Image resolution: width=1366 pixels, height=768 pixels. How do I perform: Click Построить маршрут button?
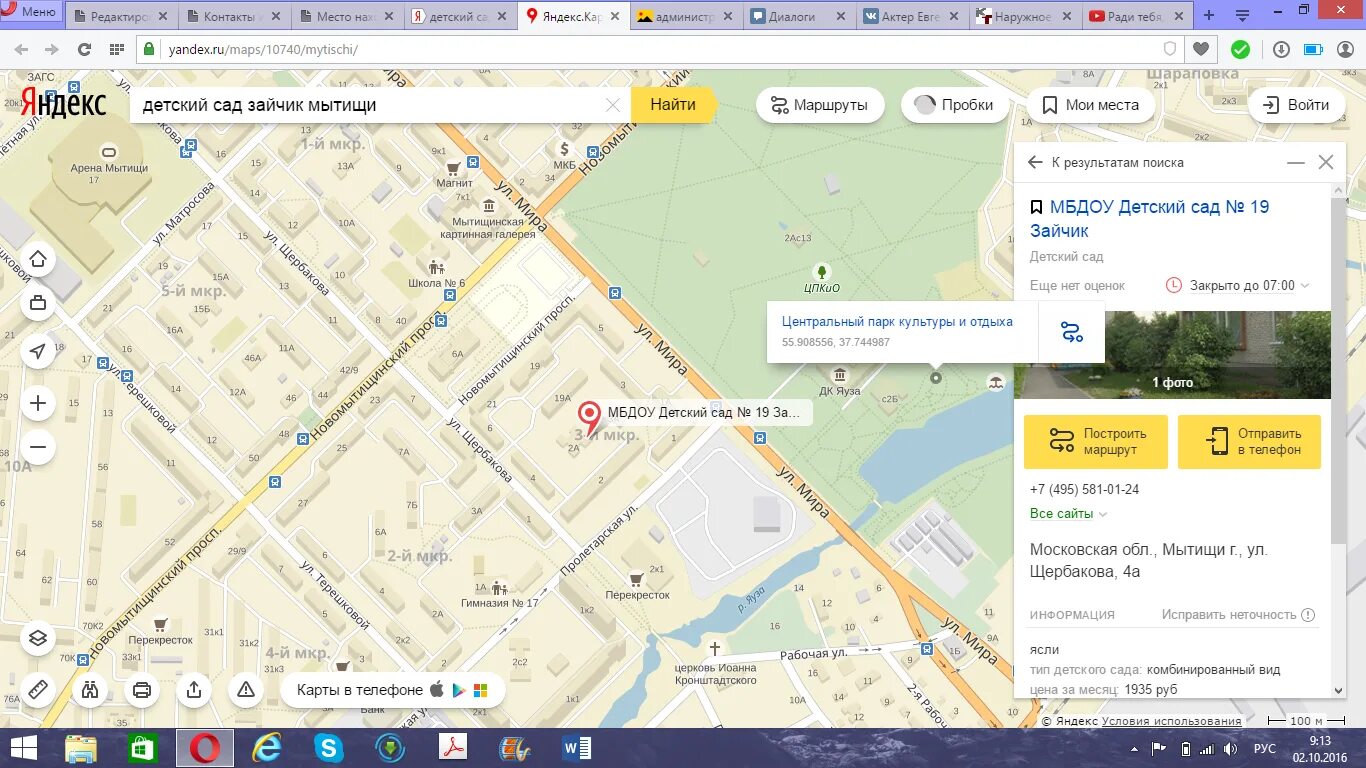[x=1096, y=442]
